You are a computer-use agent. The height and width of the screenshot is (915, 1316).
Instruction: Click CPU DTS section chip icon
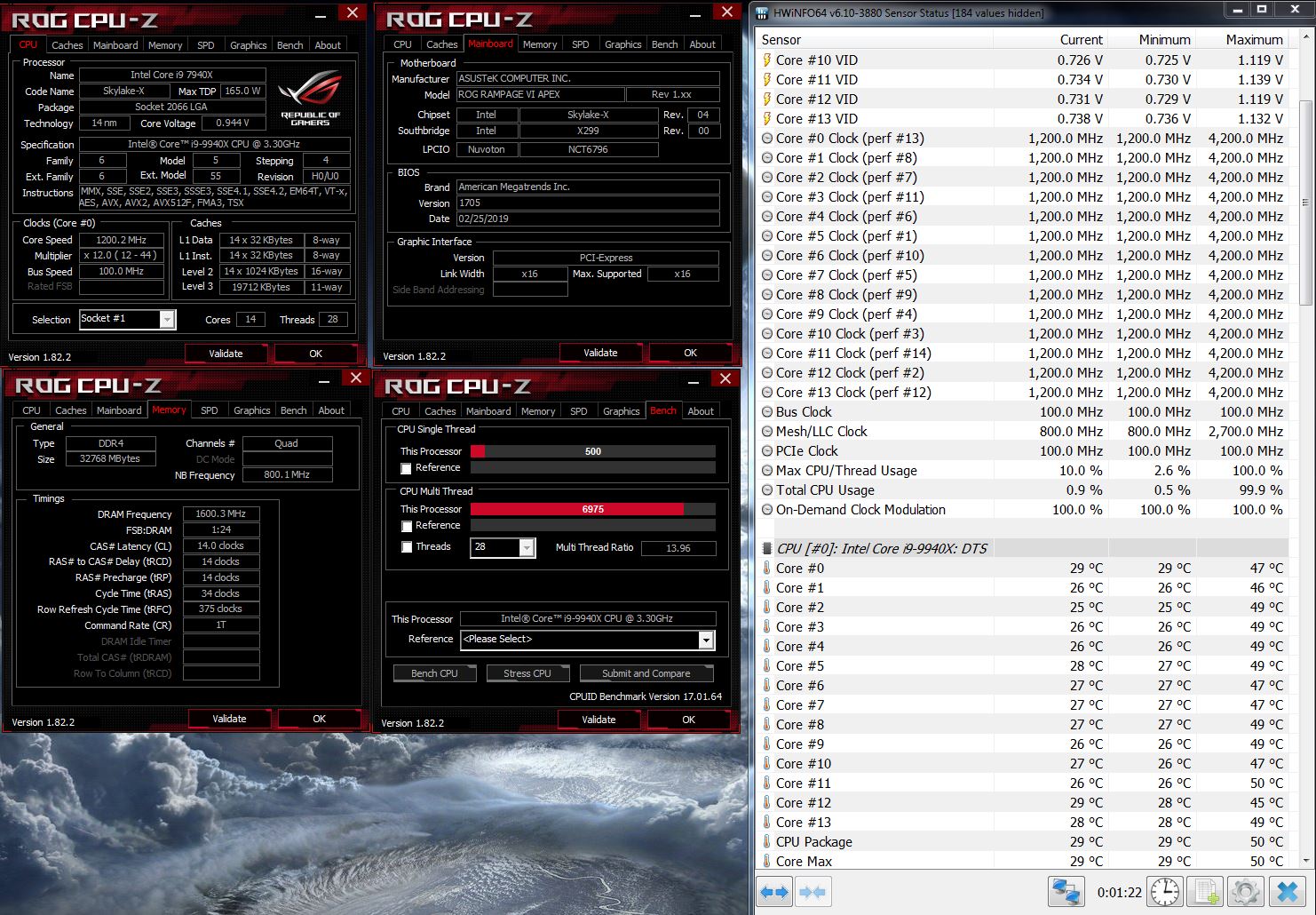pos(767,549)
